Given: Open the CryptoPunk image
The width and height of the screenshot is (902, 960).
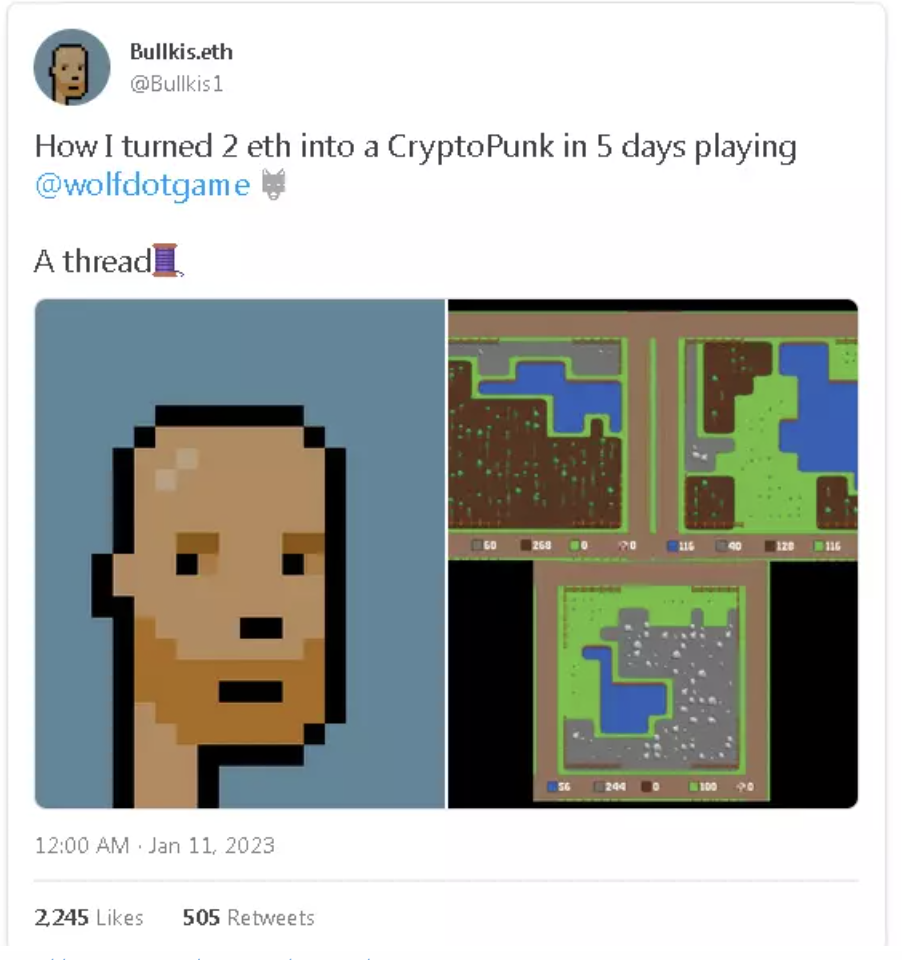Looking at the screenshot, I should pos(240,553).
